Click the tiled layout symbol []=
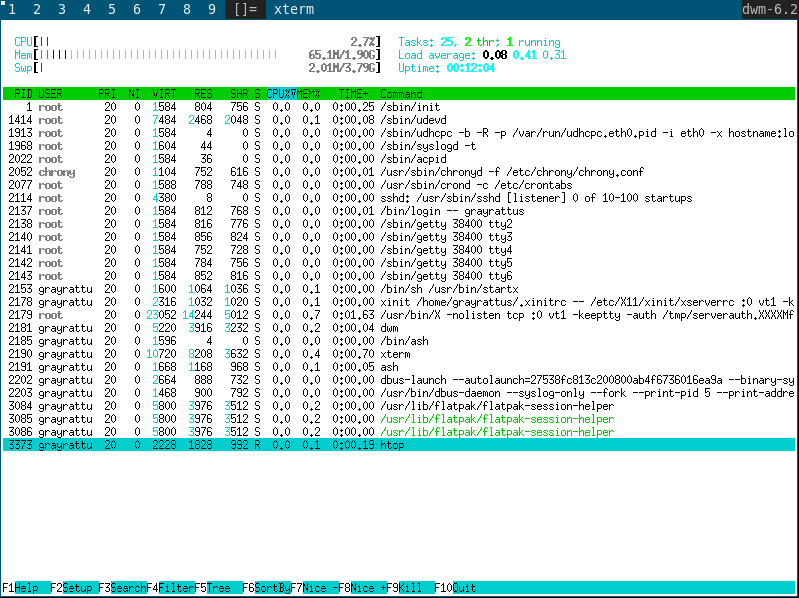 tap(246, 9)
